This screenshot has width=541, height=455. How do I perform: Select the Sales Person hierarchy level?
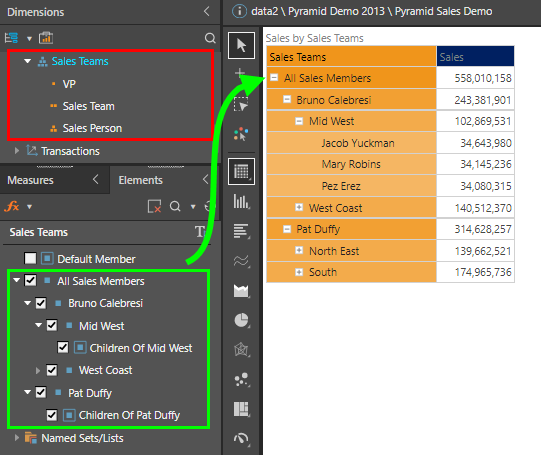(x=92, y=128)
